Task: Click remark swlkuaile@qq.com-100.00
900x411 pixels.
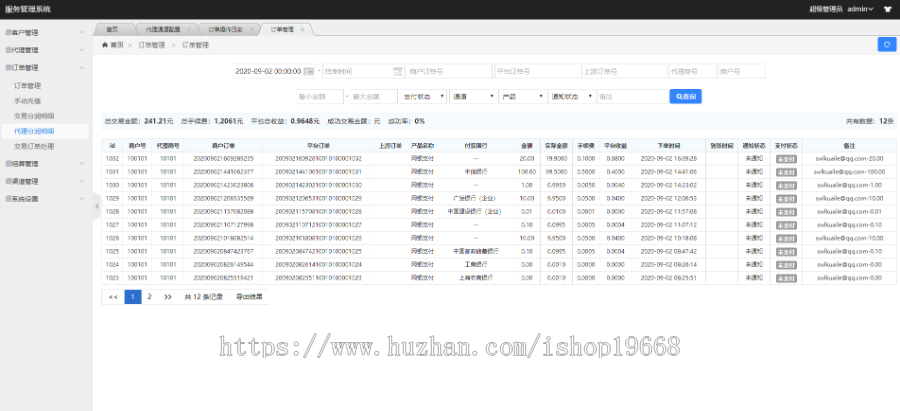Action: 849,172
